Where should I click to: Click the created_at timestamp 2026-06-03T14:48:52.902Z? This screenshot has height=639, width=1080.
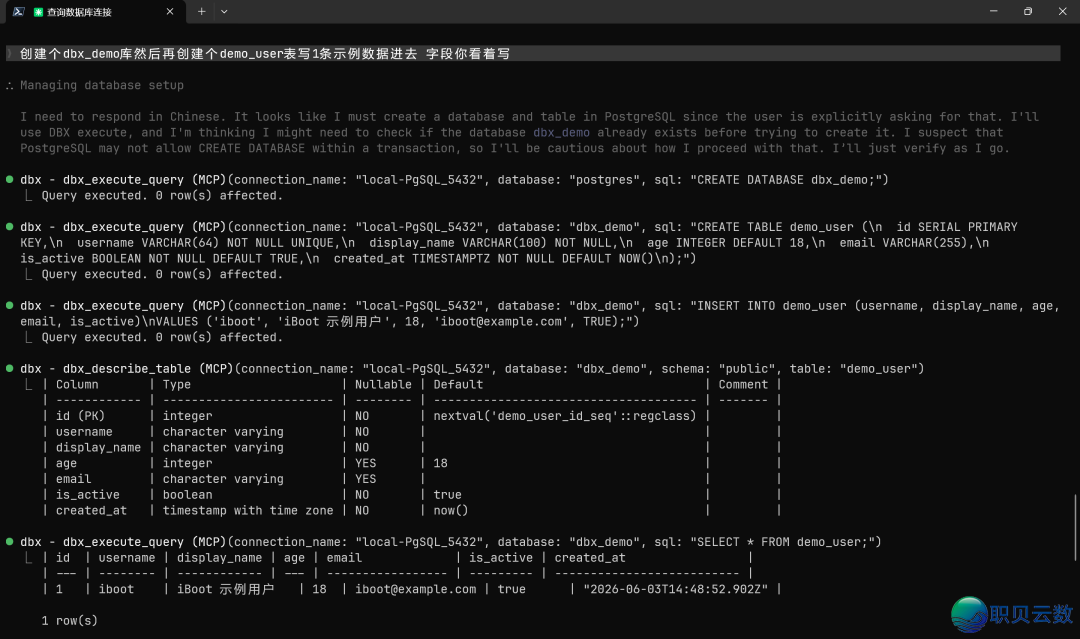(x=675, y=589)
